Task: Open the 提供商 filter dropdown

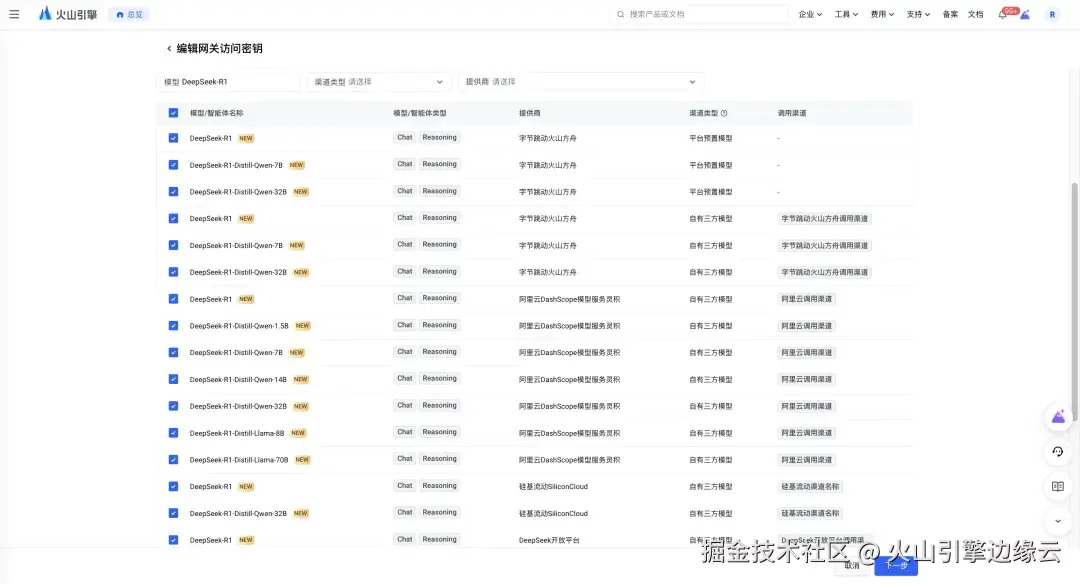Action: [581, 82]
